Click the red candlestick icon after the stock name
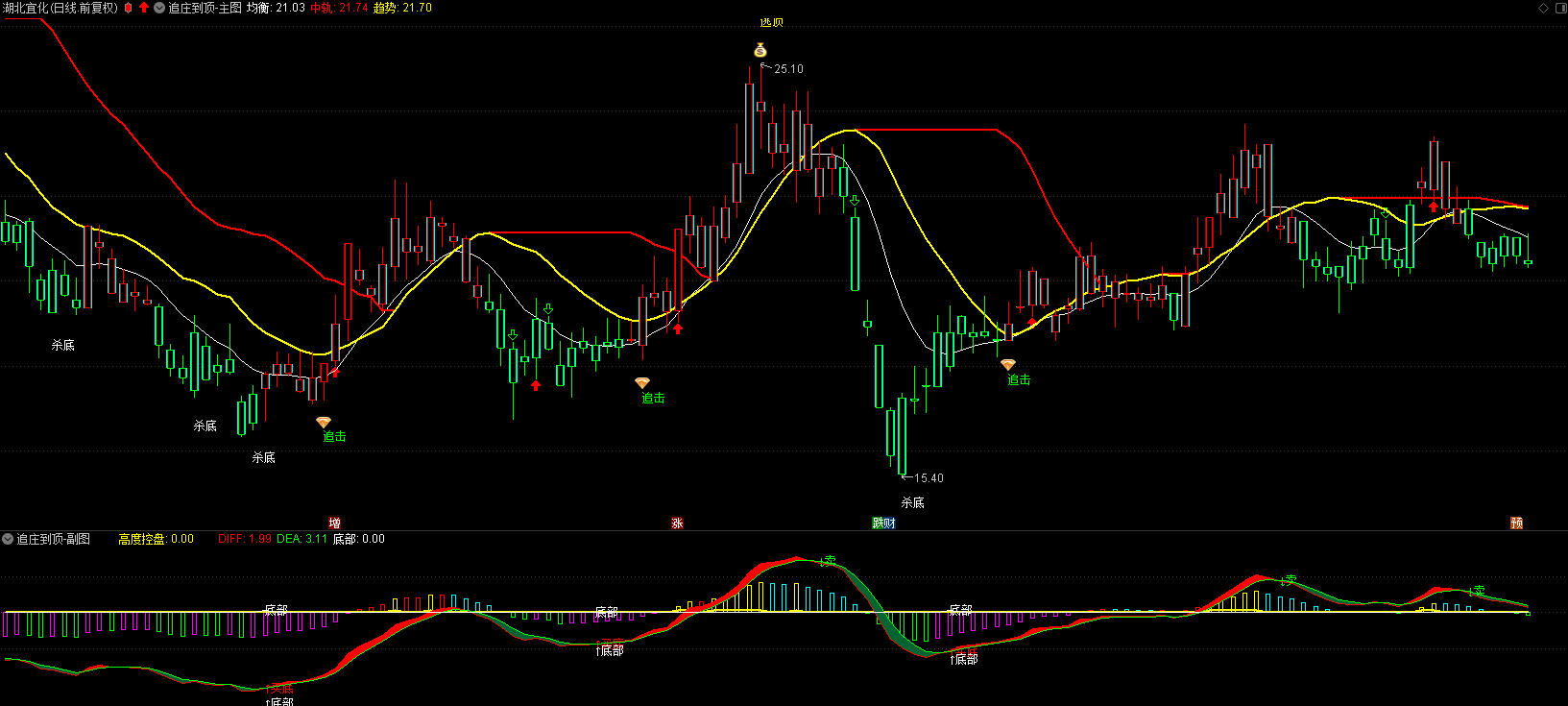Viewport: 1568px width, 706px height. point(128,8)
